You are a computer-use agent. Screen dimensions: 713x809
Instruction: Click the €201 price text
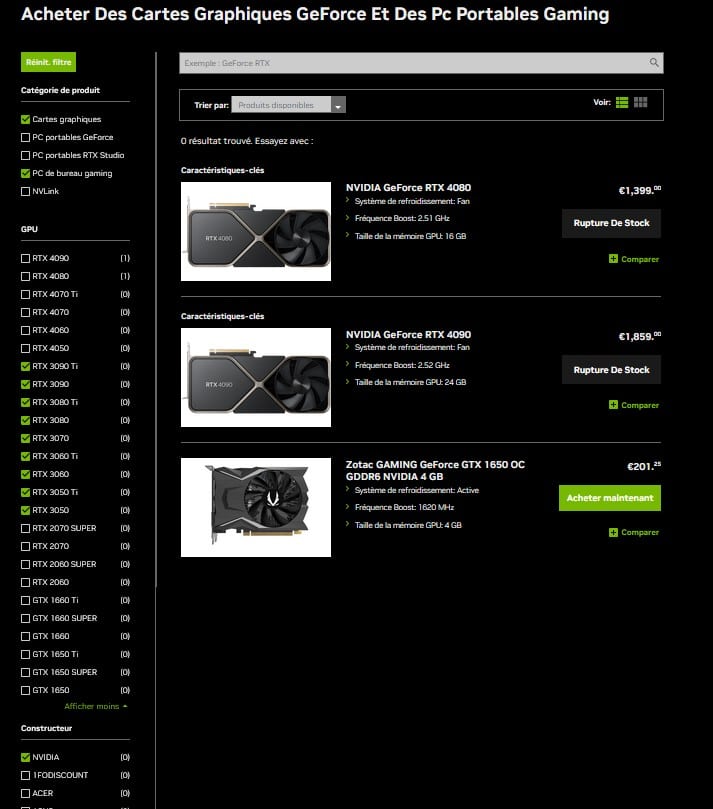(644, 466)
